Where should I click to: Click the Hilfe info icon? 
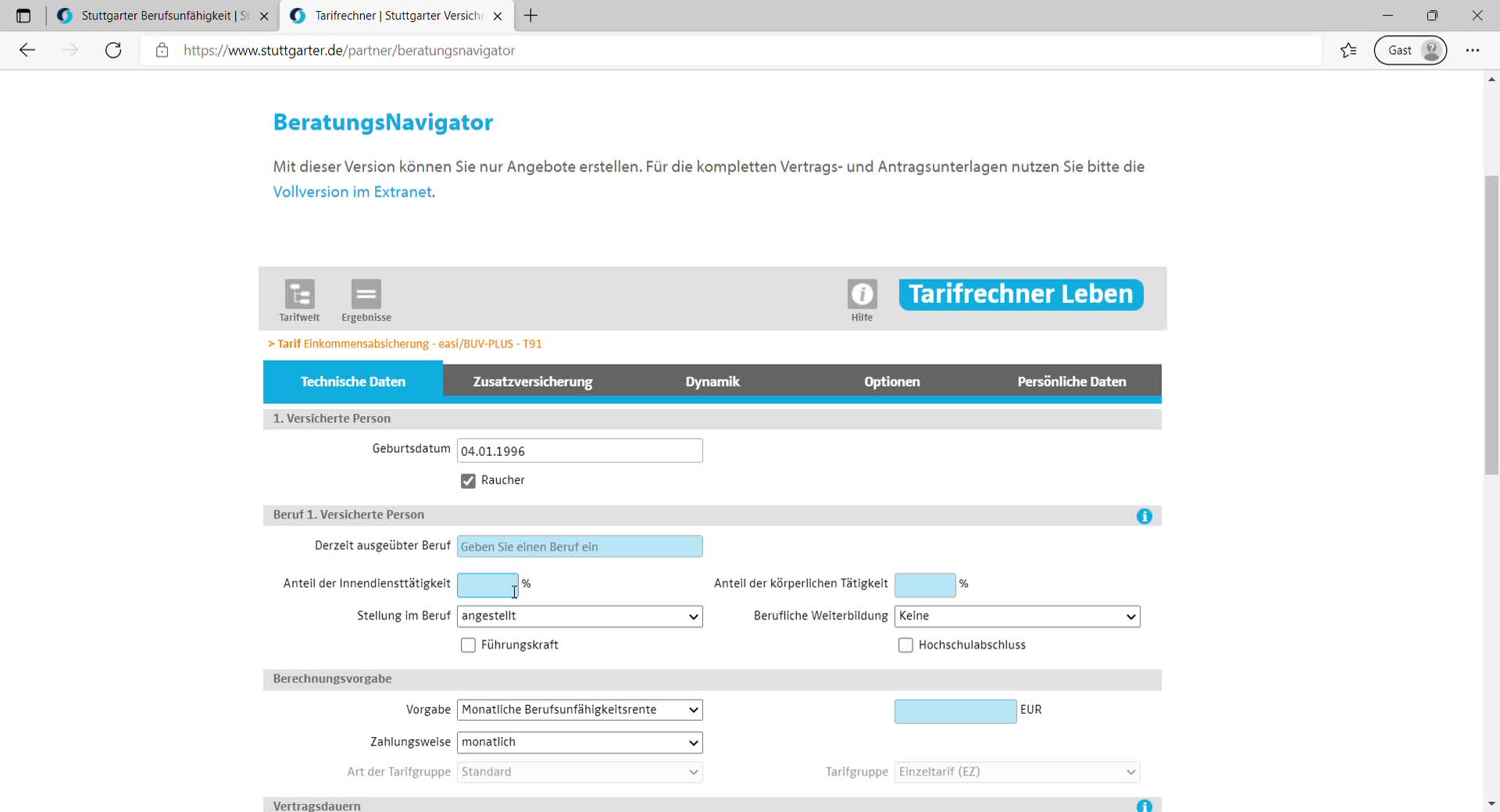[862, 294]
